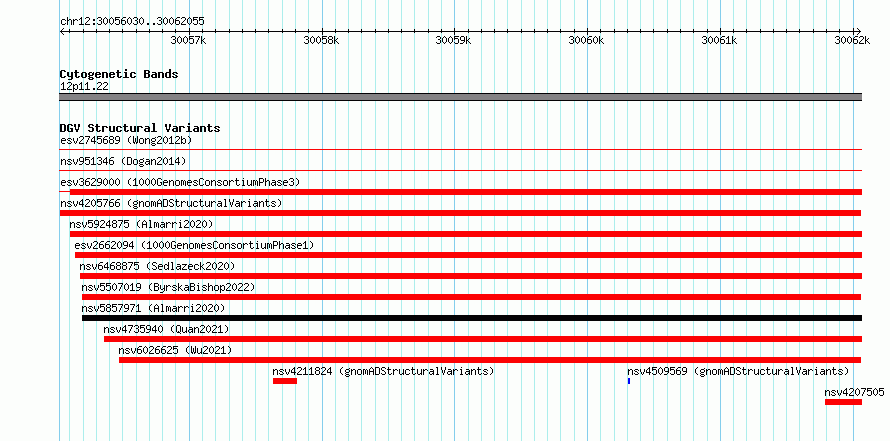Click the thin red line of nsv951346
Viewport: 890px width, 441px height.
tap(461, 170)
